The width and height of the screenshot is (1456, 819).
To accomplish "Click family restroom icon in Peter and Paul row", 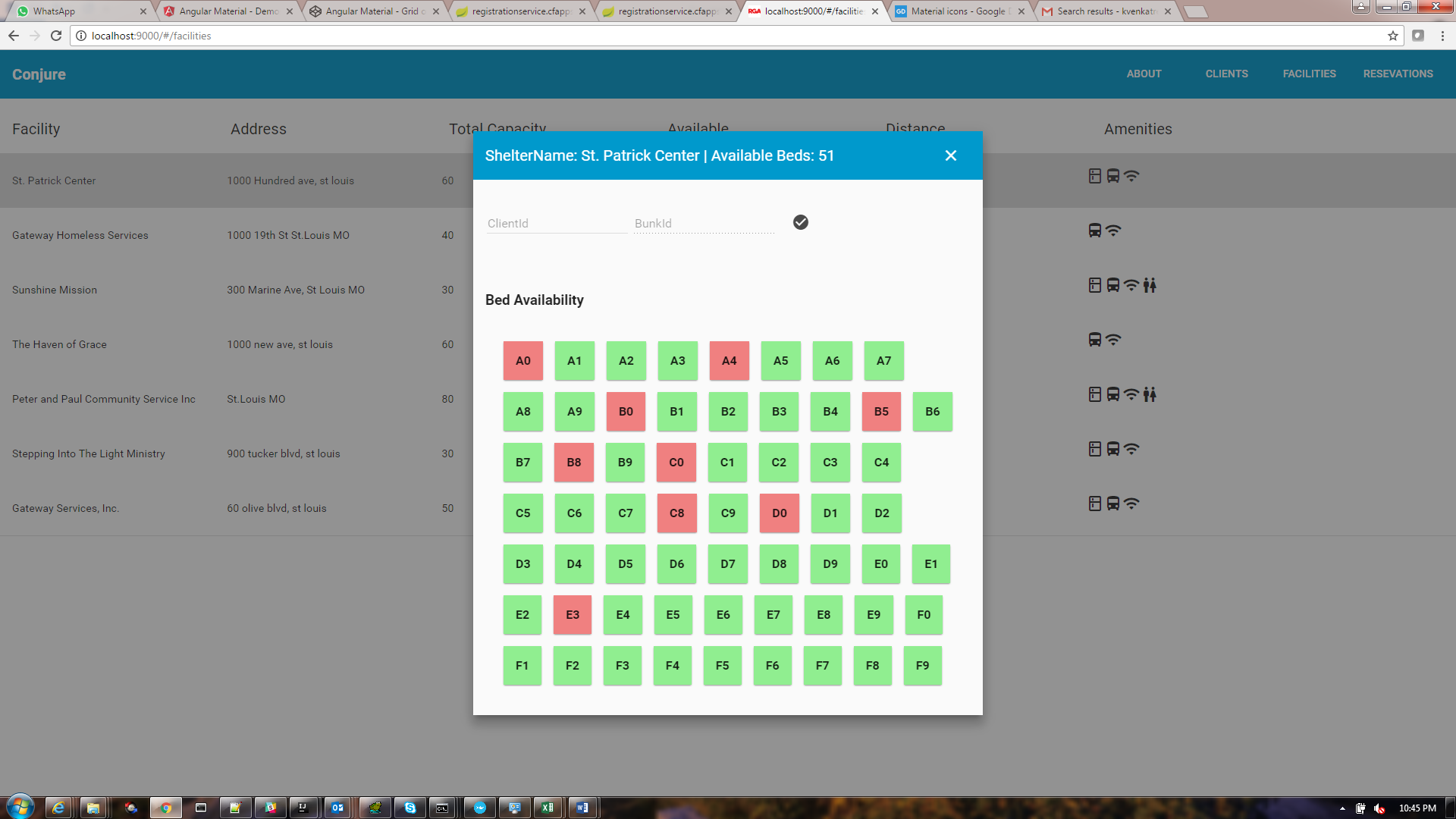I will (x=1150, y=394).
